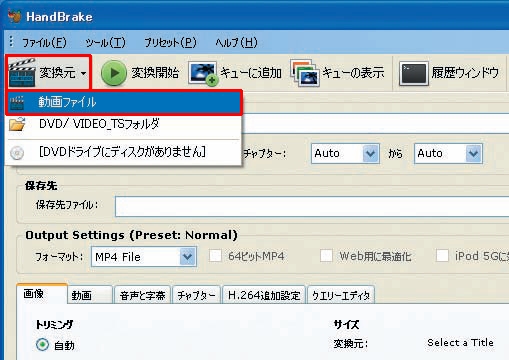509x360 pixels.
Task: Click the キューの表示 stacked pictures icon
Action: point(305,73)
